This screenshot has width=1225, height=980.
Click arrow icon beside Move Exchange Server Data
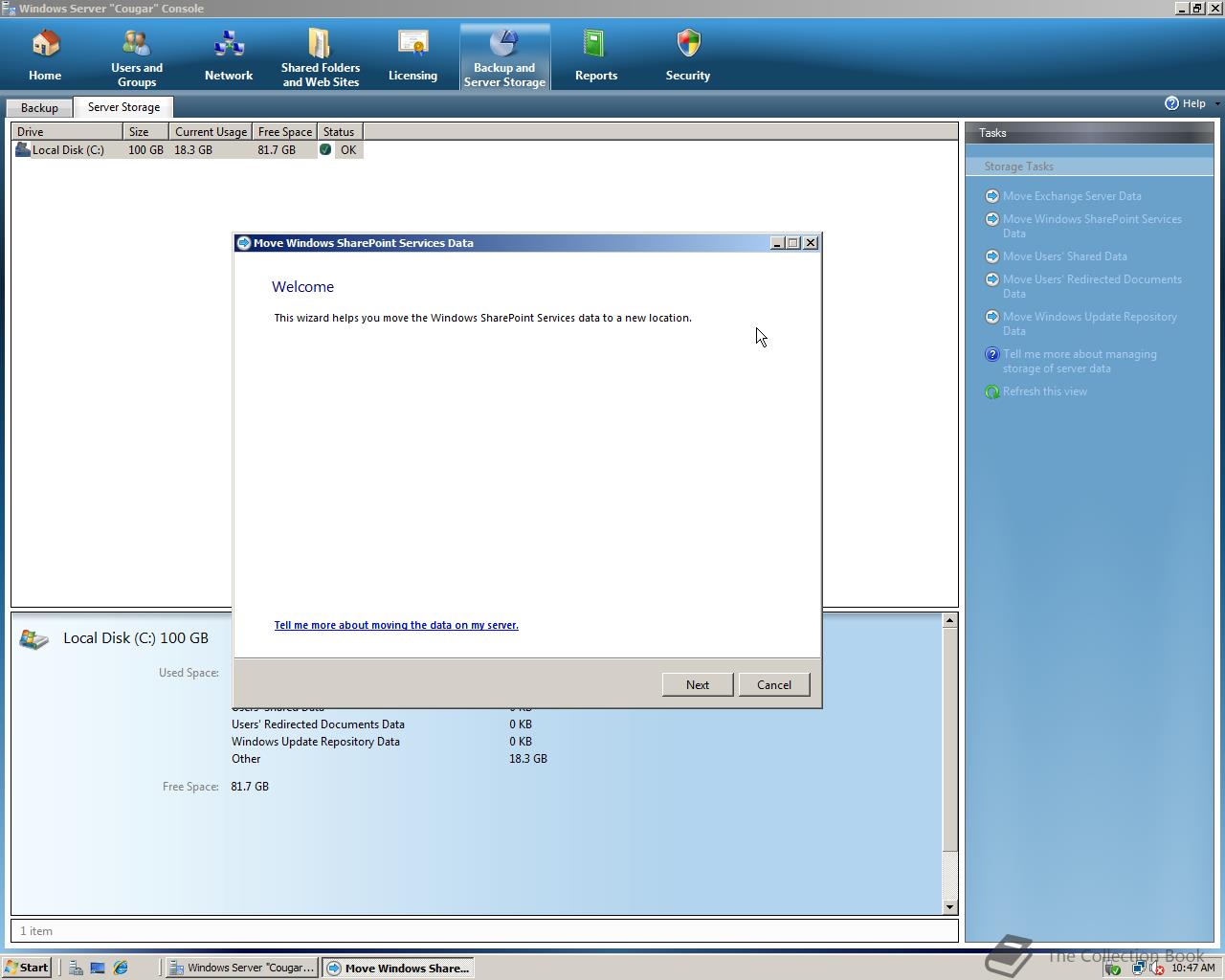pos(992,196)
